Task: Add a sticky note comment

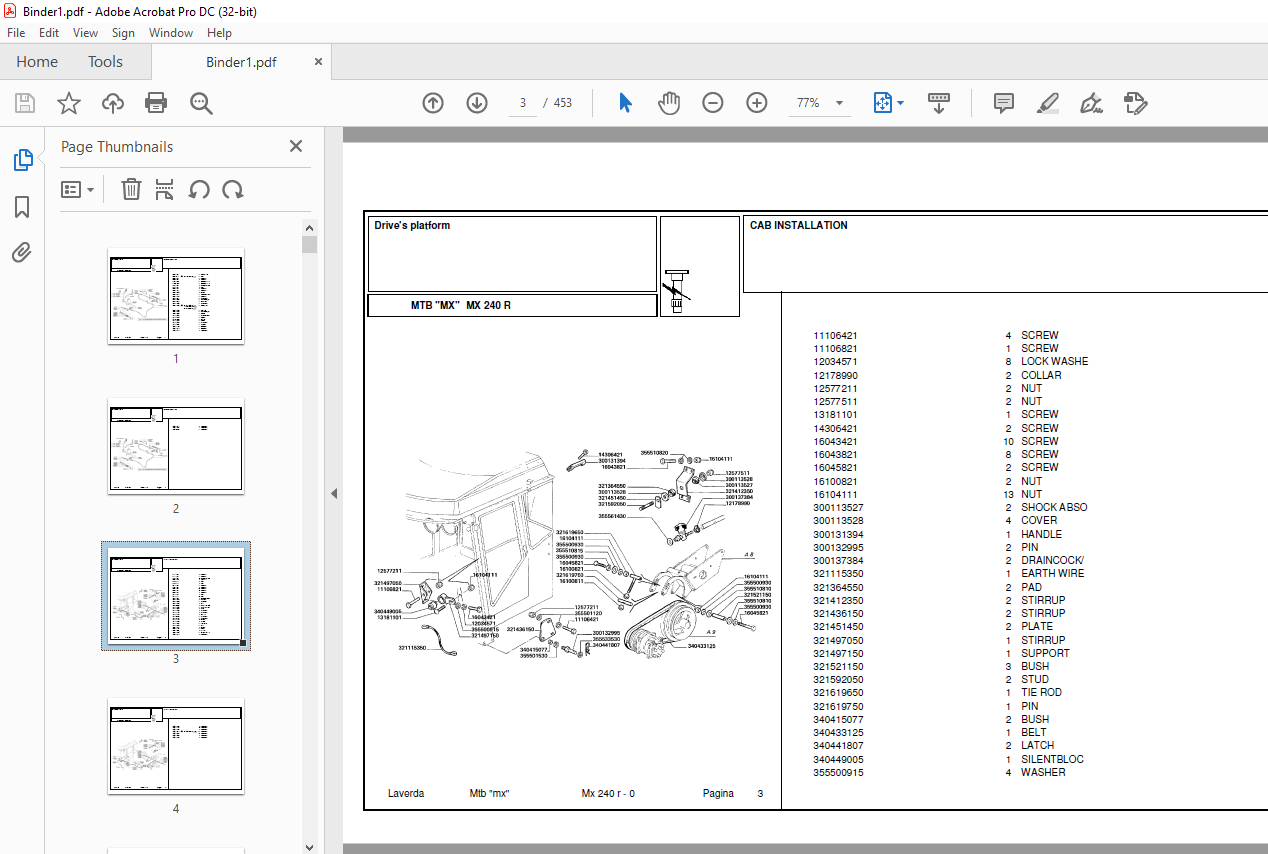Action: point(1004,103)
